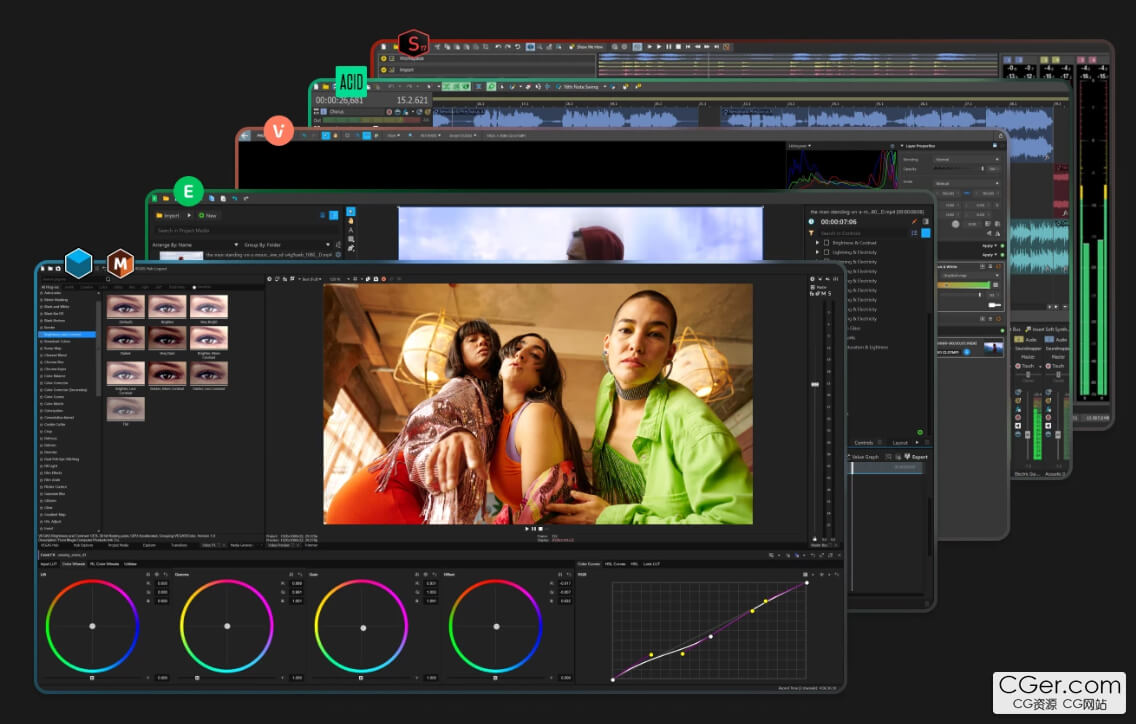Choose the 'Very Dark' eye preset thumbnail
This screenshot has width=1136, height=724.
click(167, 338)
